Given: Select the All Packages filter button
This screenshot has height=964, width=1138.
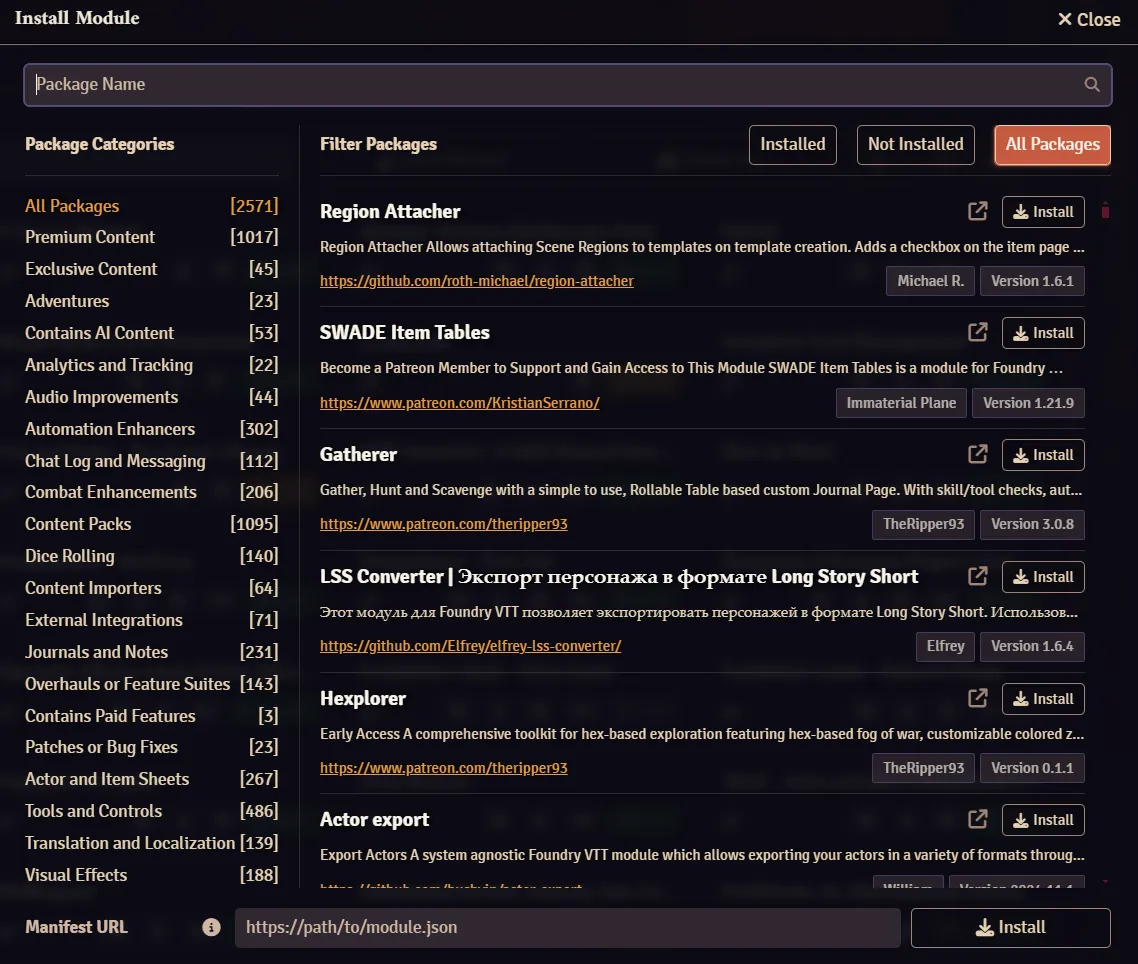Looking at the screenshot, I should click(x=1052, y=144).
